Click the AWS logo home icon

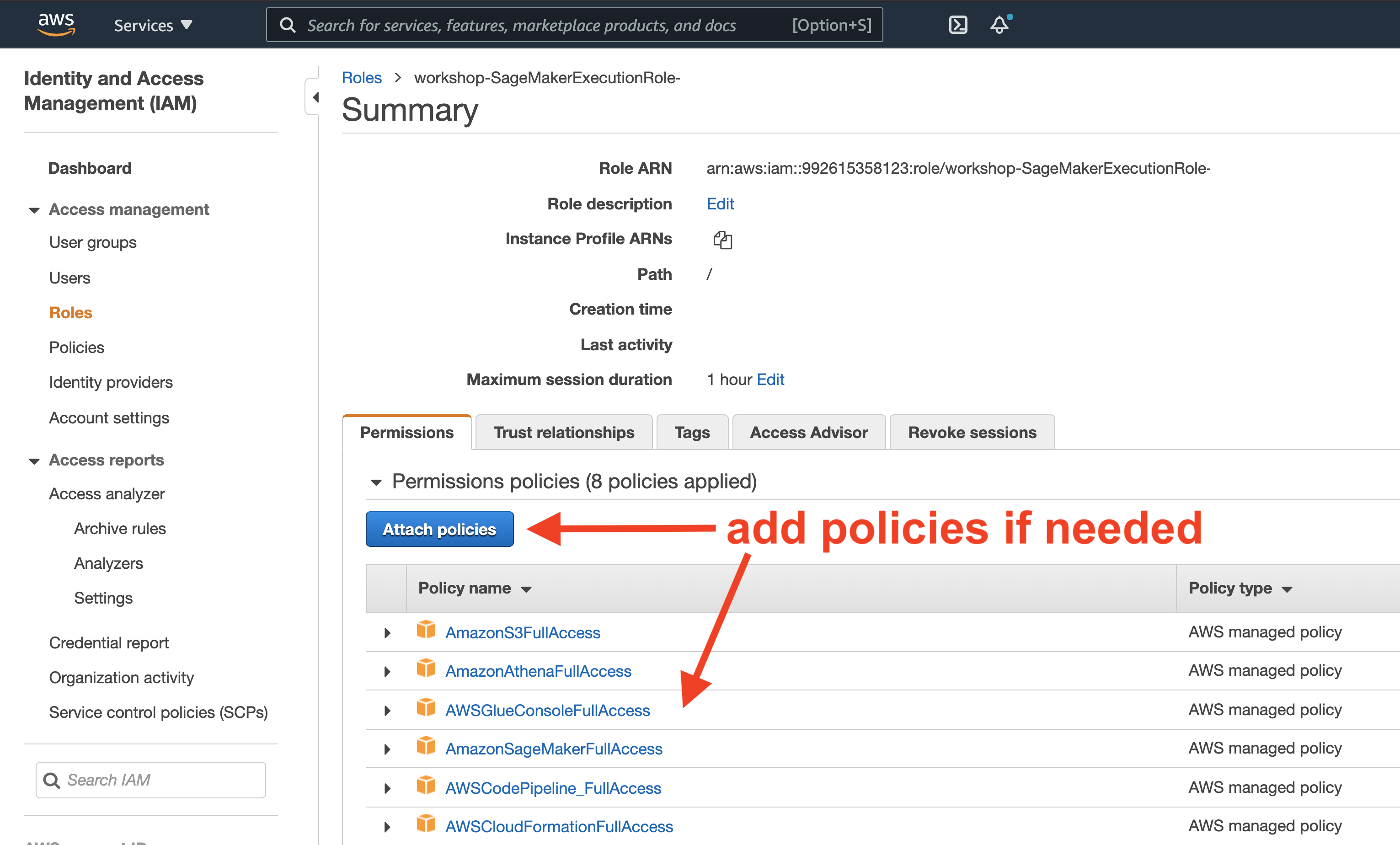[56, 24]
